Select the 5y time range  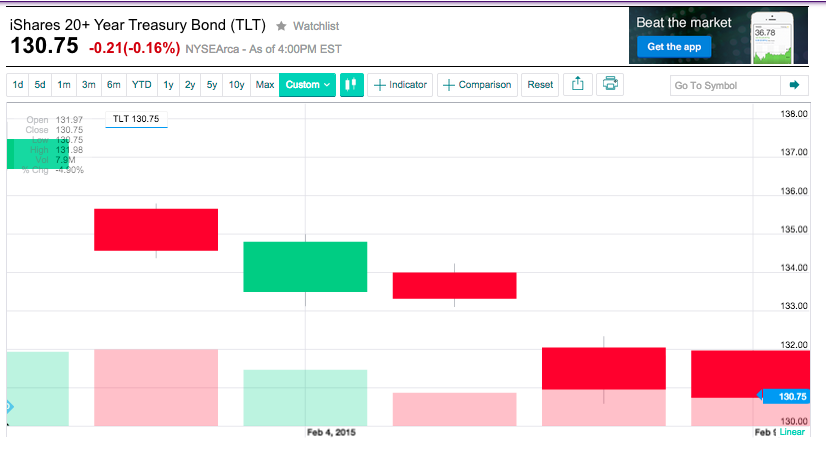[212, 85]
